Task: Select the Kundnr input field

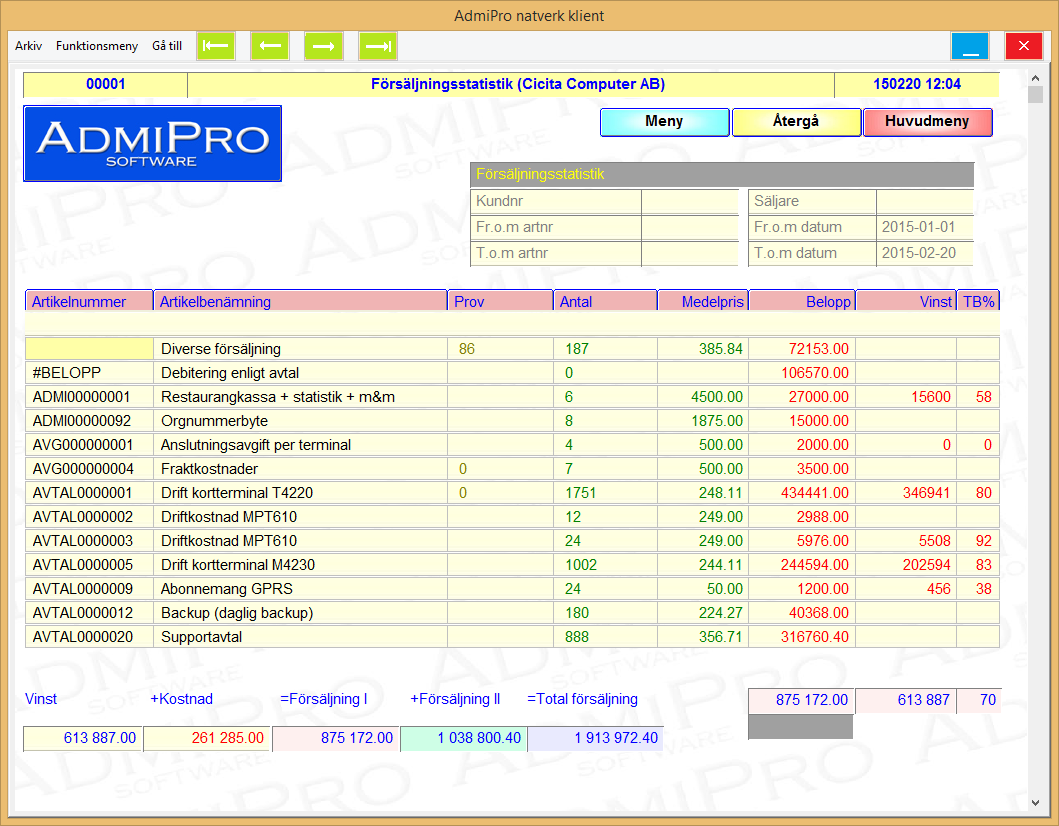Action: (689, 201)
